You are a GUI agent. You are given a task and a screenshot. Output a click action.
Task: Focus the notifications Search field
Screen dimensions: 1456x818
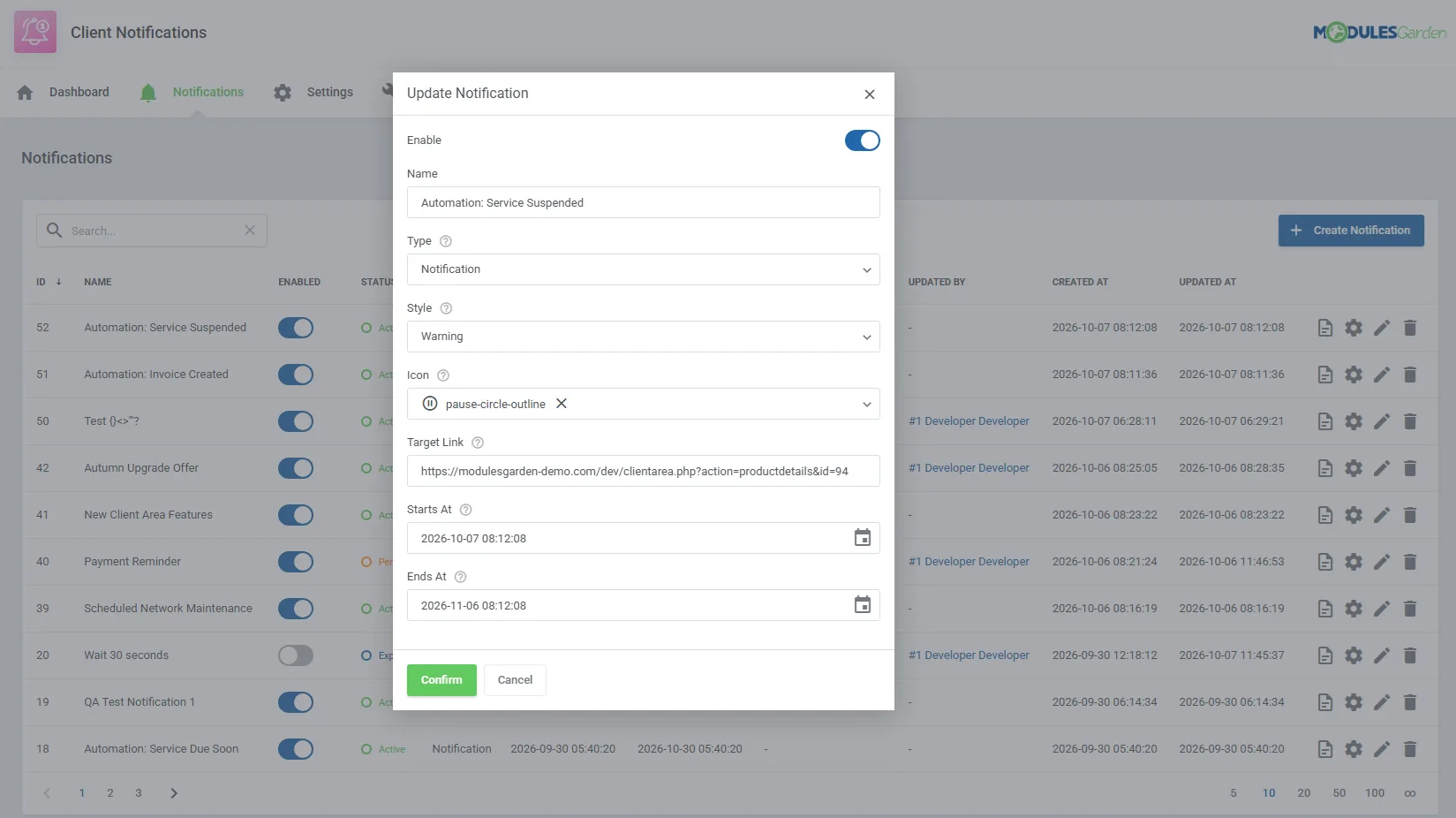point(151,231)
